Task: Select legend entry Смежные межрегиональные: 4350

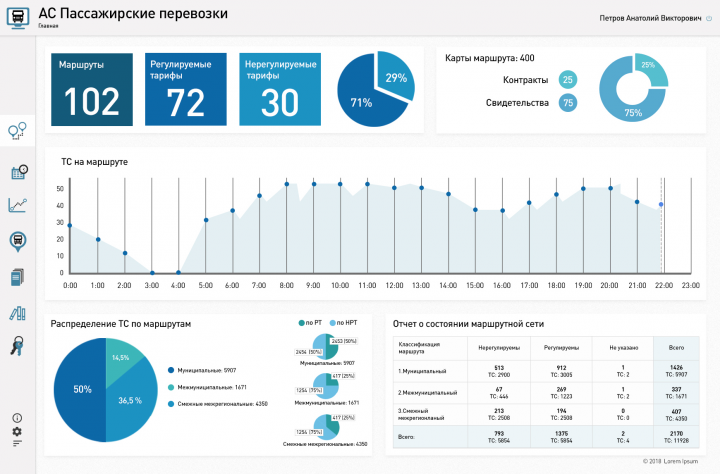Action: pos(218,404)
